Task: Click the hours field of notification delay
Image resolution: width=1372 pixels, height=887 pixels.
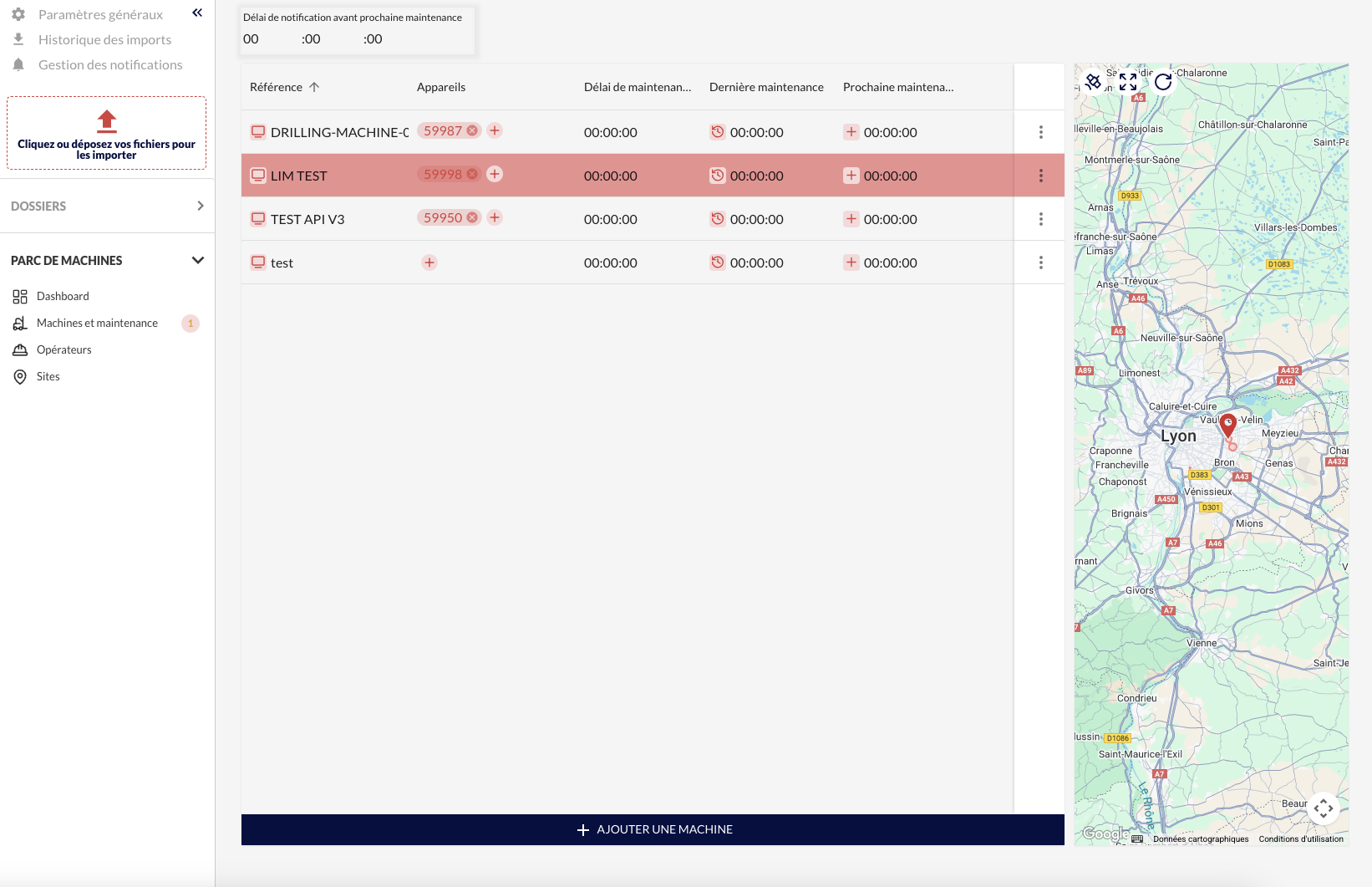Action: click(252, 39)
